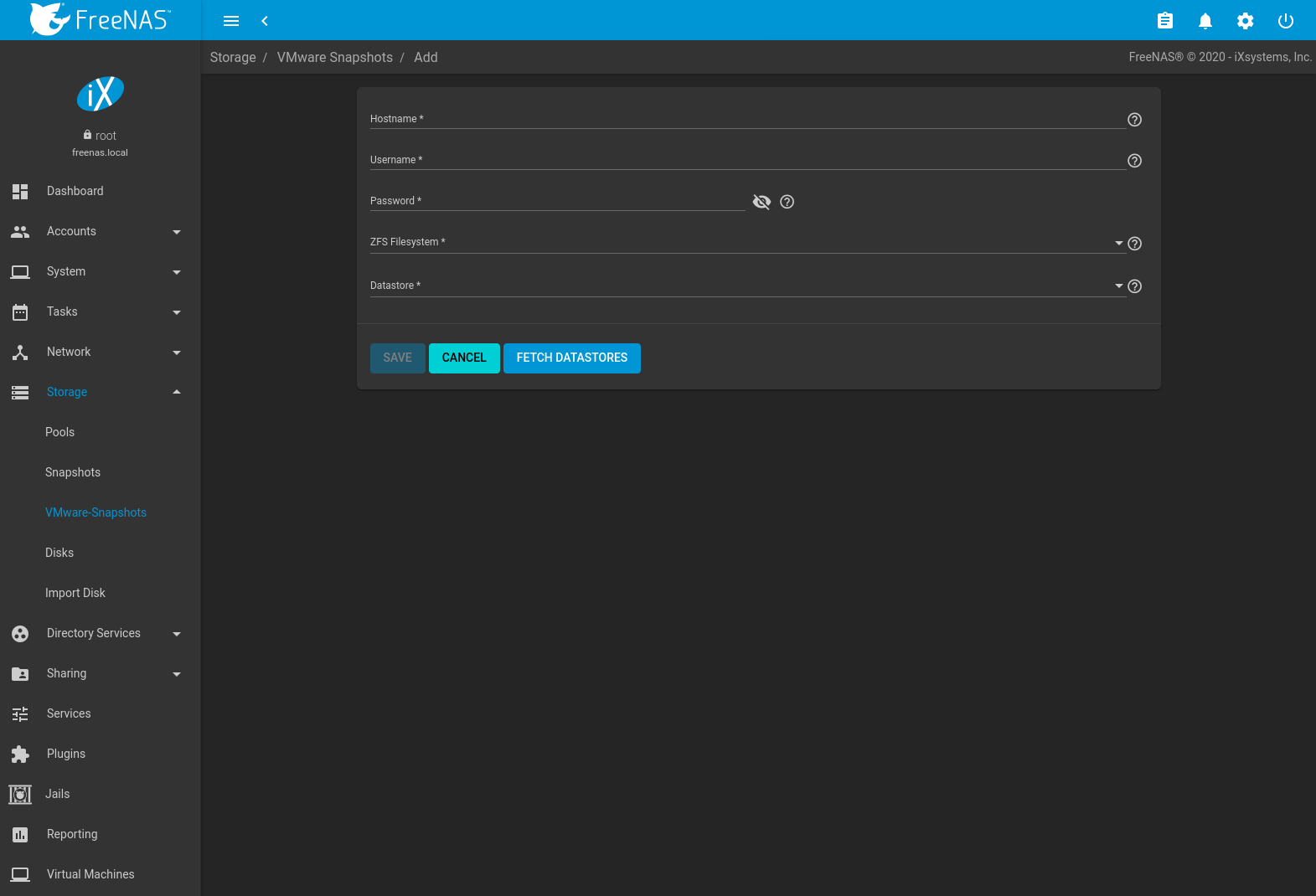Toggle password visibility eye icon
Screen dimensions: 1316x896
coord(761,202)
